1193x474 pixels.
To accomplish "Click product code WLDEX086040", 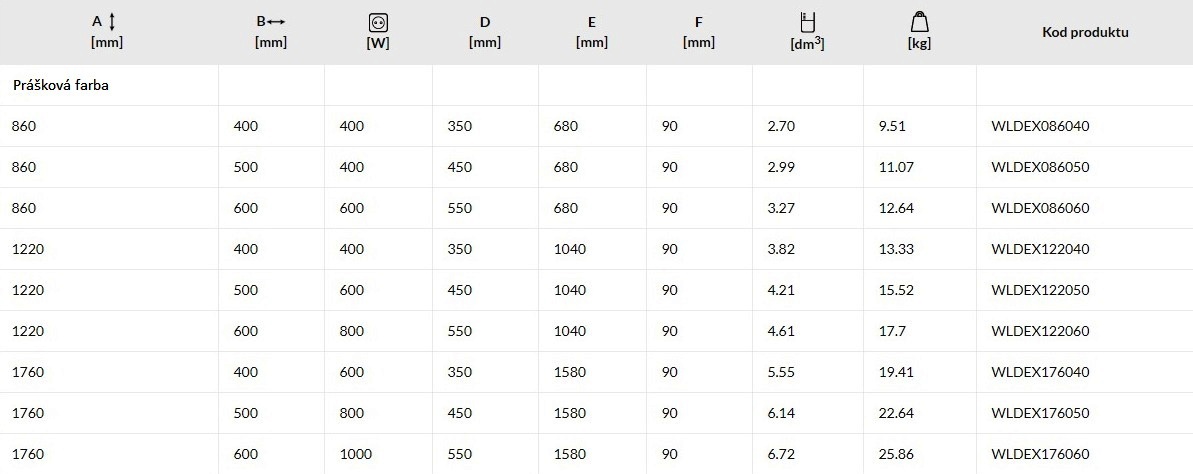I will pos(1040,126).
